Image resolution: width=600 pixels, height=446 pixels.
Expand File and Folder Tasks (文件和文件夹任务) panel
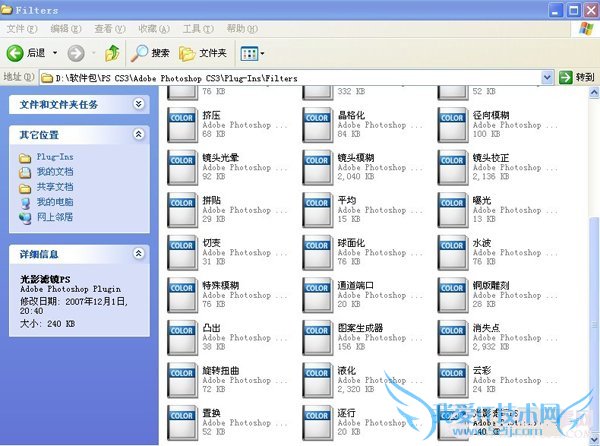coord(138,104)
